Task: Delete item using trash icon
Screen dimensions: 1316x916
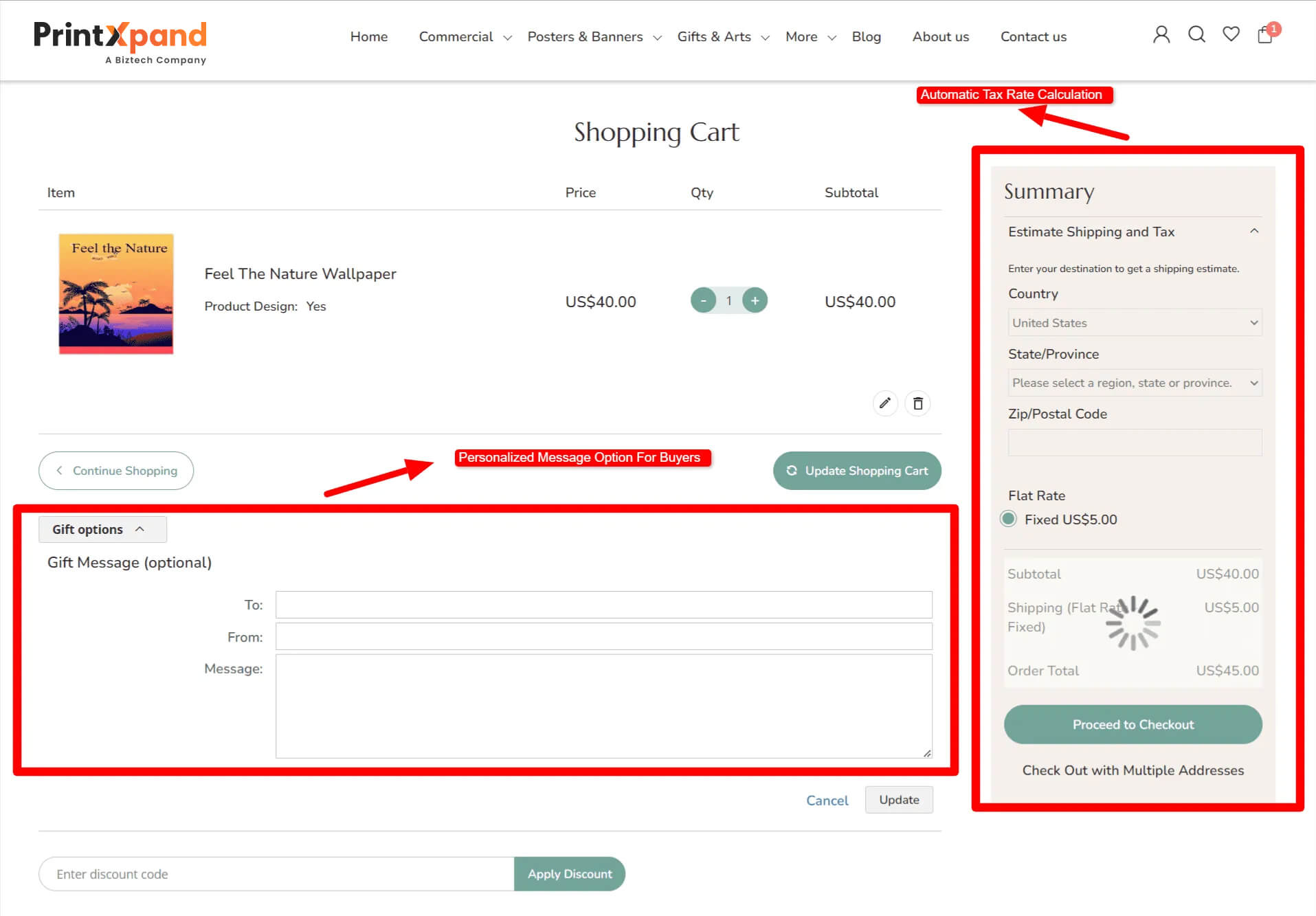Action: pos(917,403)
